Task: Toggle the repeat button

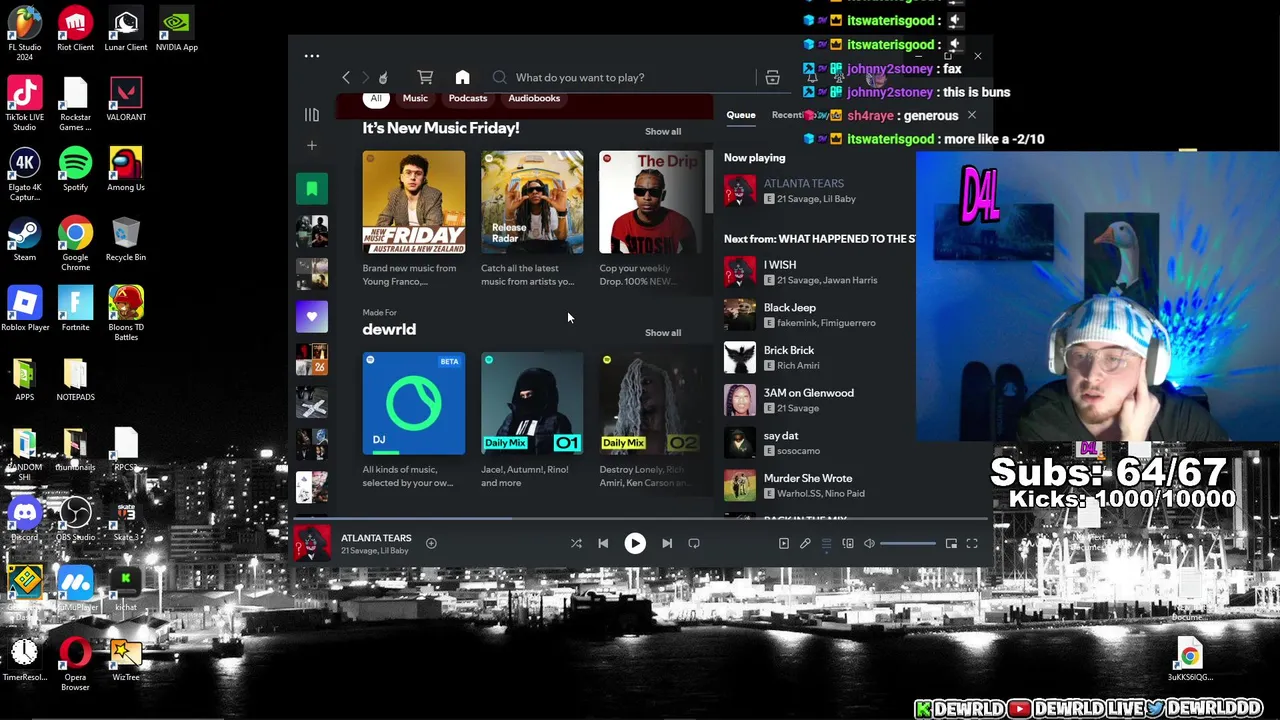Action: pos(694,543)
